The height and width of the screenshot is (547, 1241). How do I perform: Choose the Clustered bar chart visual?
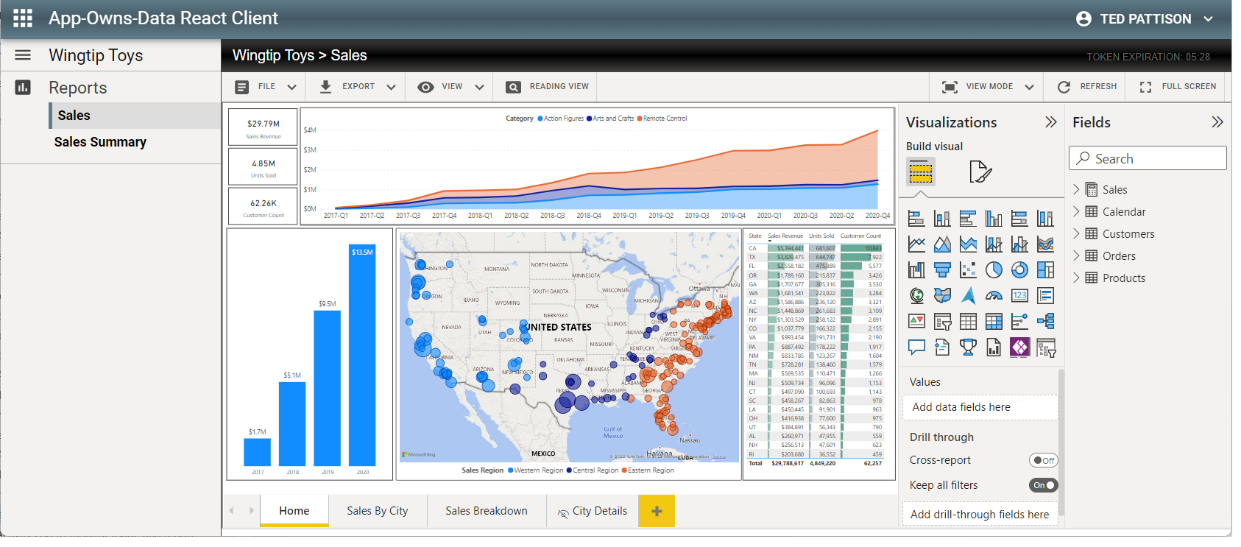(968, 217)
